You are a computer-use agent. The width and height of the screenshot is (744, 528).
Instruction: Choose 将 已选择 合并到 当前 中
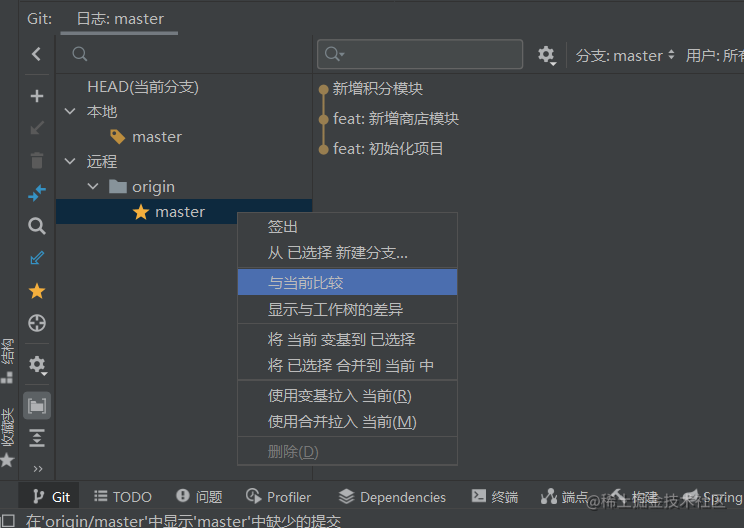[347, 365]
